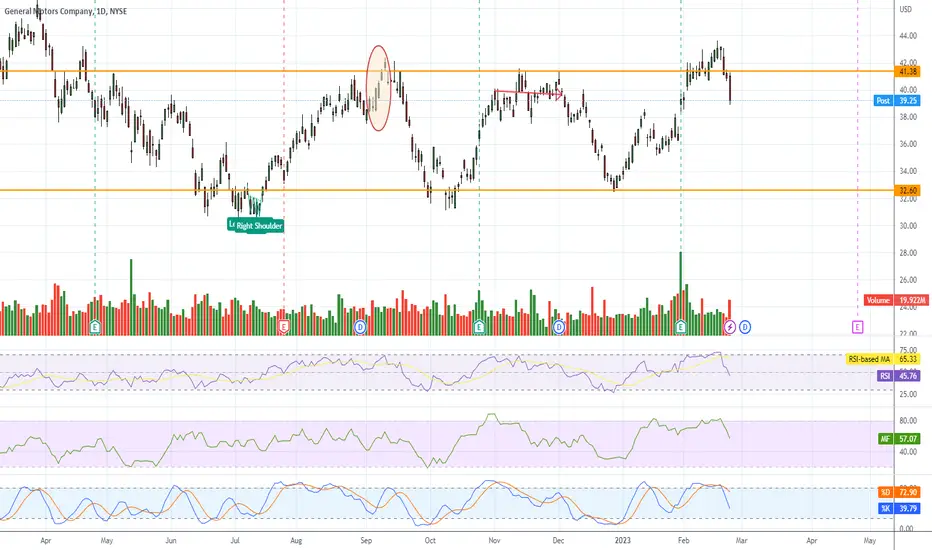The height and width of the screenshot is (550, 932).
Task: Click the 2023 label on time axis
Action: 622,540
